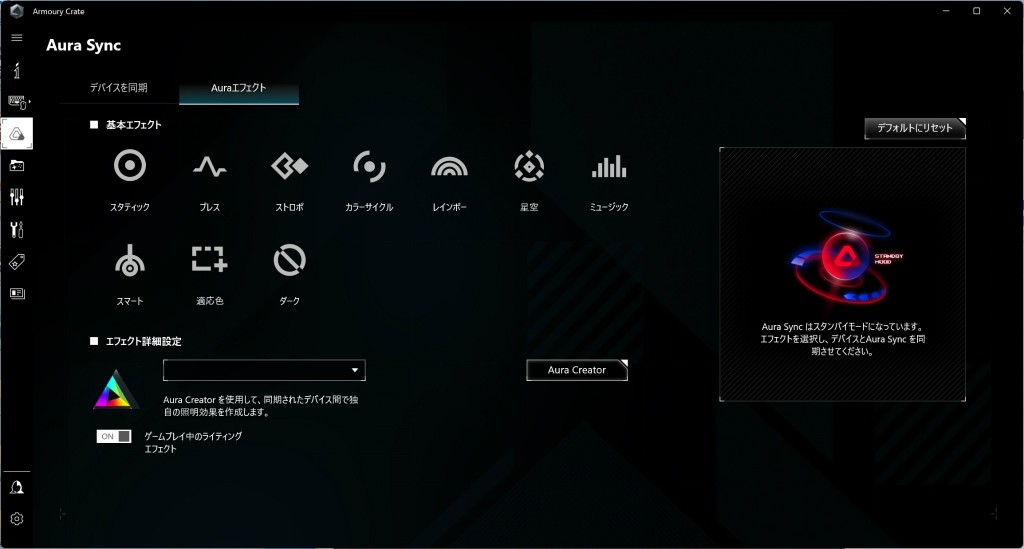
Task: Click the 基本エフェクト section heading
Action: pyautogui.click(x=134, y=125)
